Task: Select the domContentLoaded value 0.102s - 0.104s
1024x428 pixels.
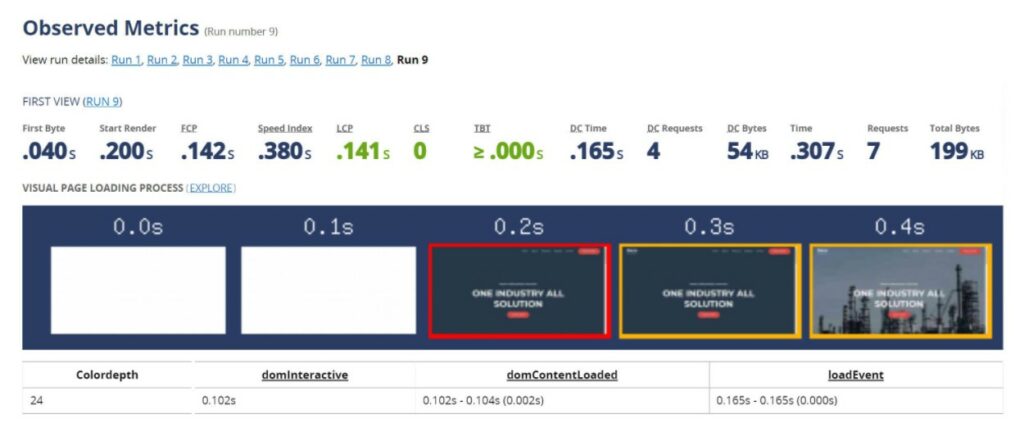Action: click(x=483, y=401)
